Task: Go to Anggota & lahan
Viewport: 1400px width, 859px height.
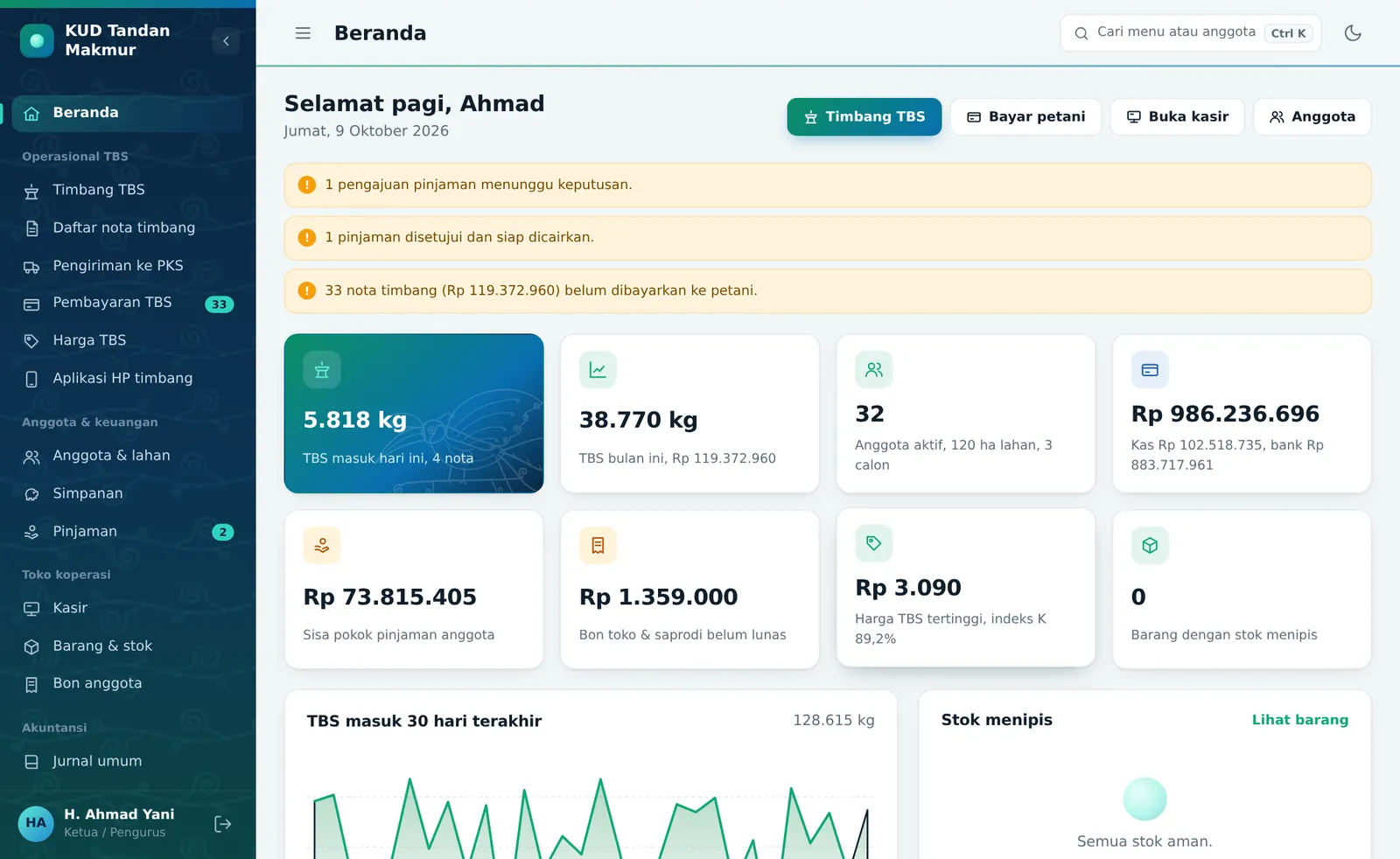Action: (128, 456)
